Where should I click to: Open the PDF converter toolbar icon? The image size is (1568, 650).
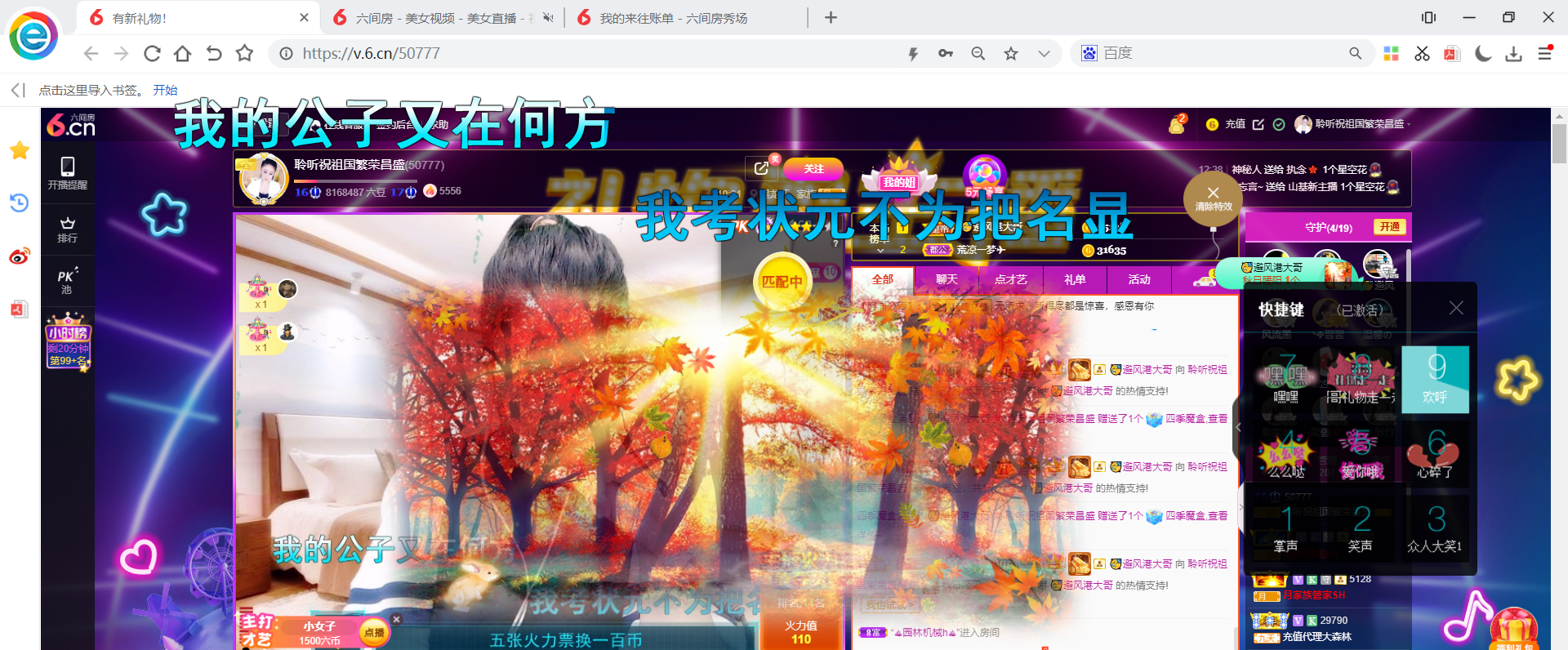[x=1452, y=54]
